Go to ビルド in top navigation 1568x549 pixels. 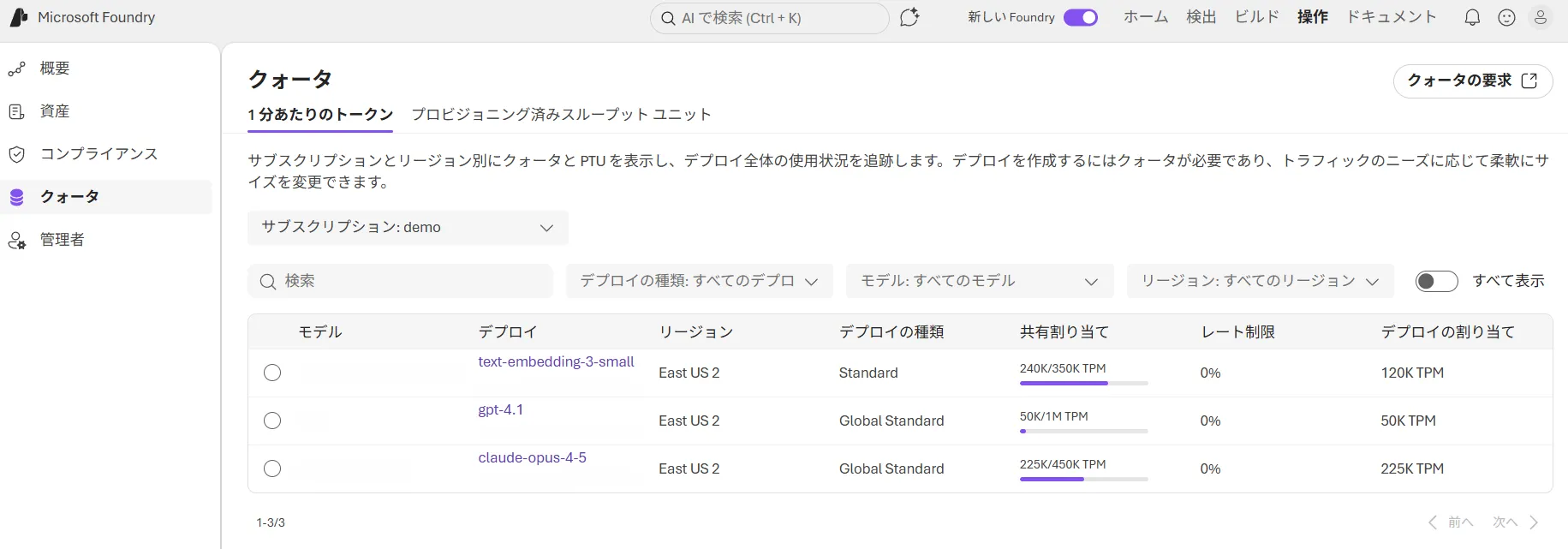1257,17
